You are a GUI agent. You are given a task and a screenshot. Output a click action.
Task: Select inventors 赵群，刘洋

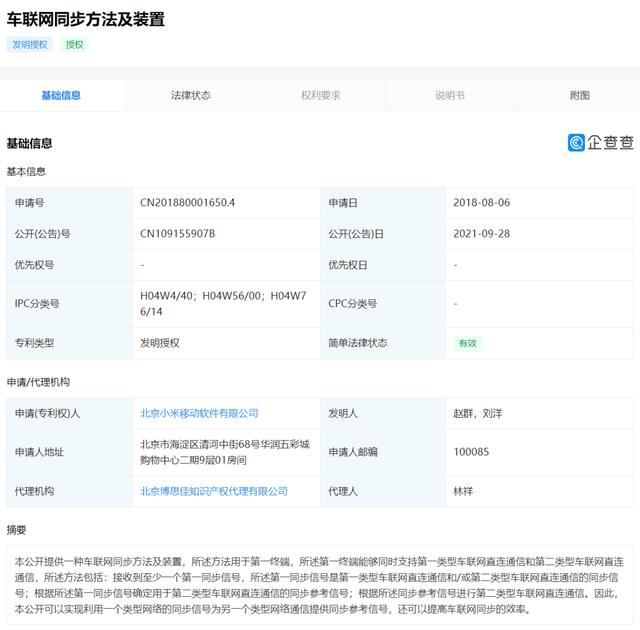478,413
